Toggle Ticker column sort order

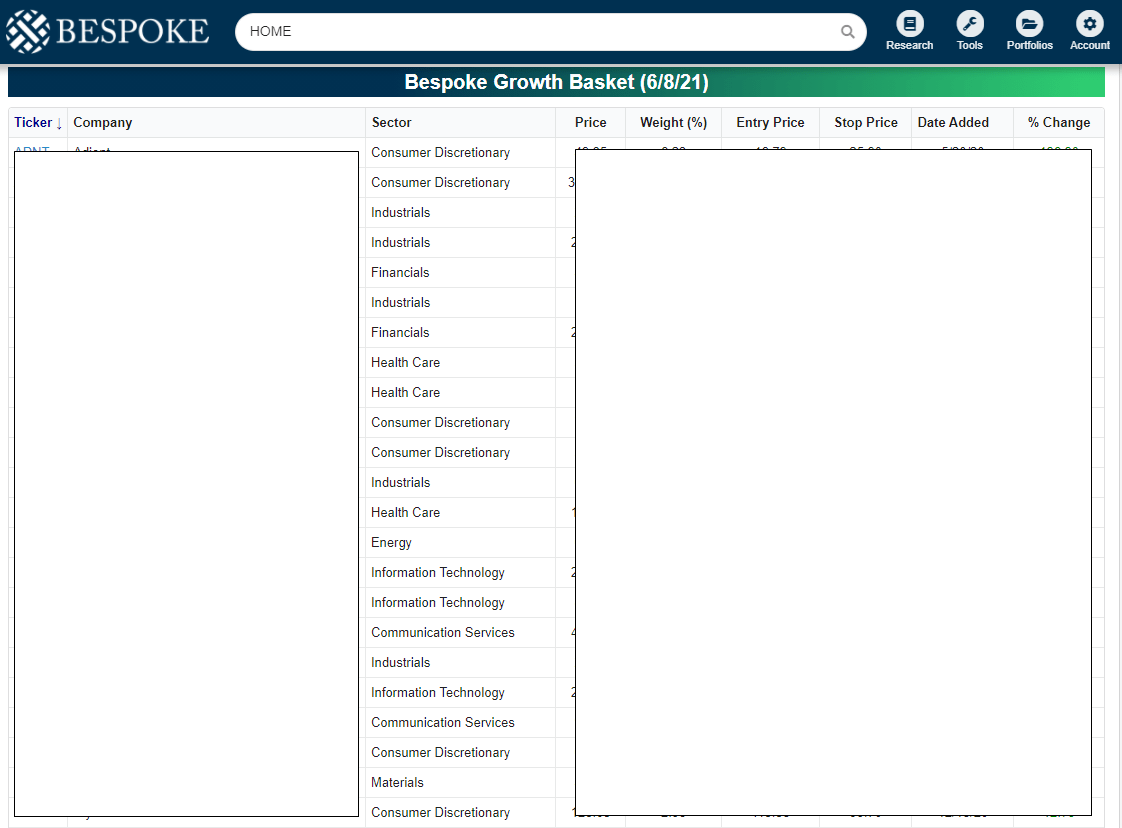(30, 122)
